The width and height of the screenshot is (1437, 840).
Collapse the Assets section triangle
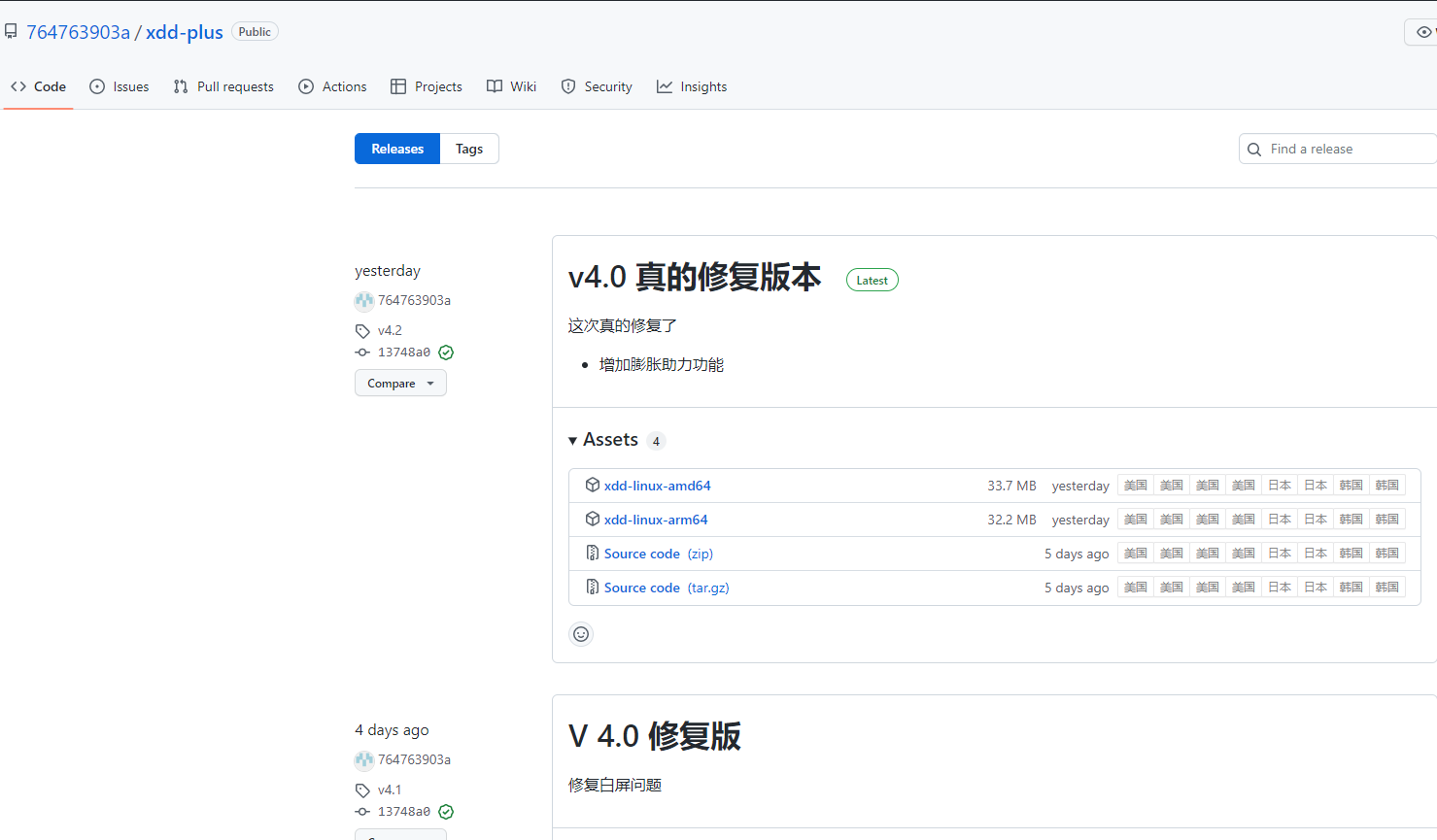click(x=573, y=441)
